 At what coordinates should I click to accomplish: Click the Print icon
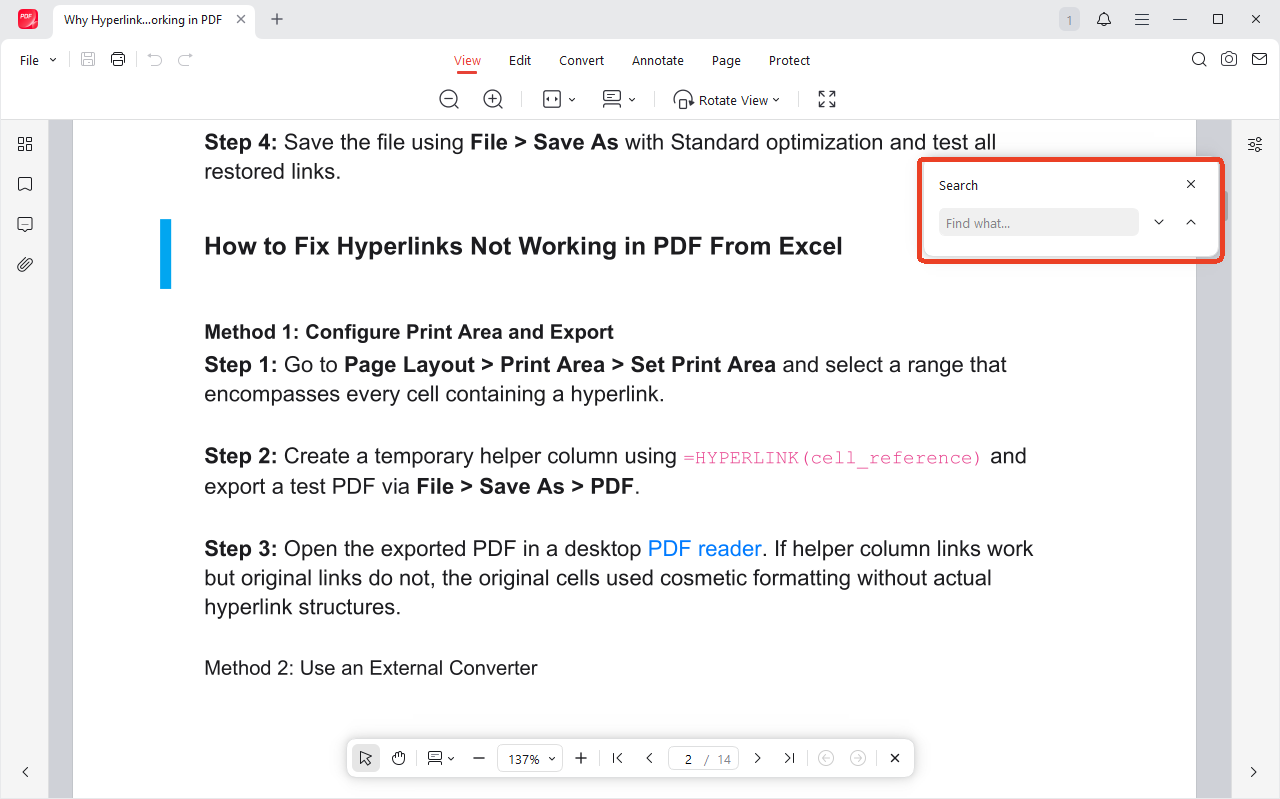click(x=118, y=60)
